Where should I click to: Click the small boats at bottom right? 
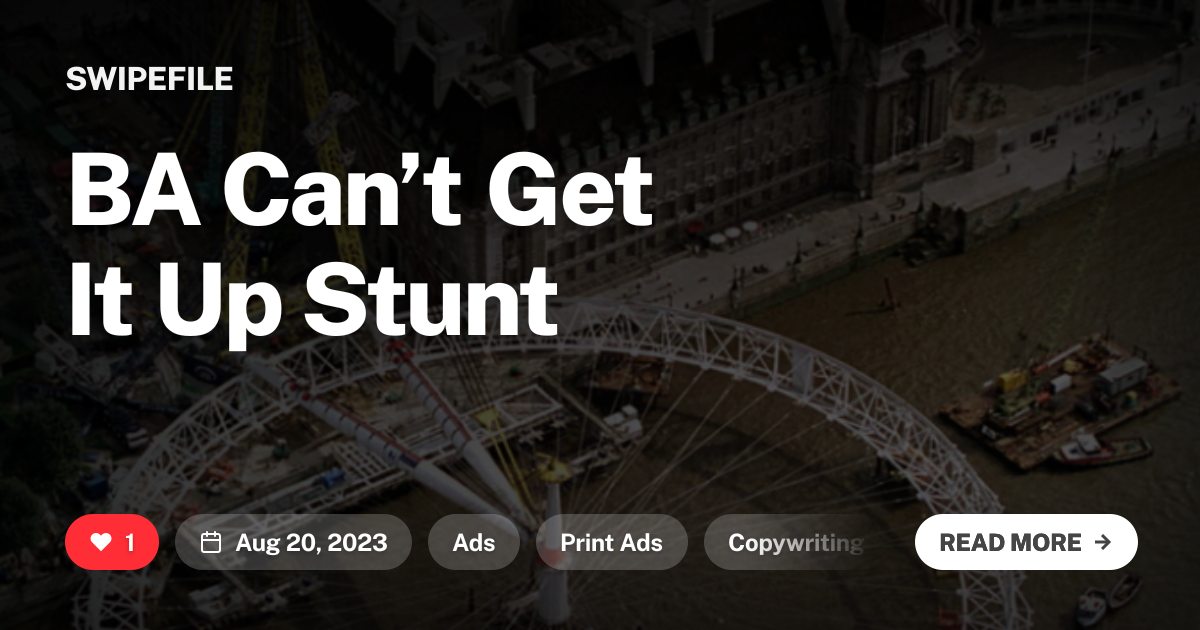point(1107,598)
